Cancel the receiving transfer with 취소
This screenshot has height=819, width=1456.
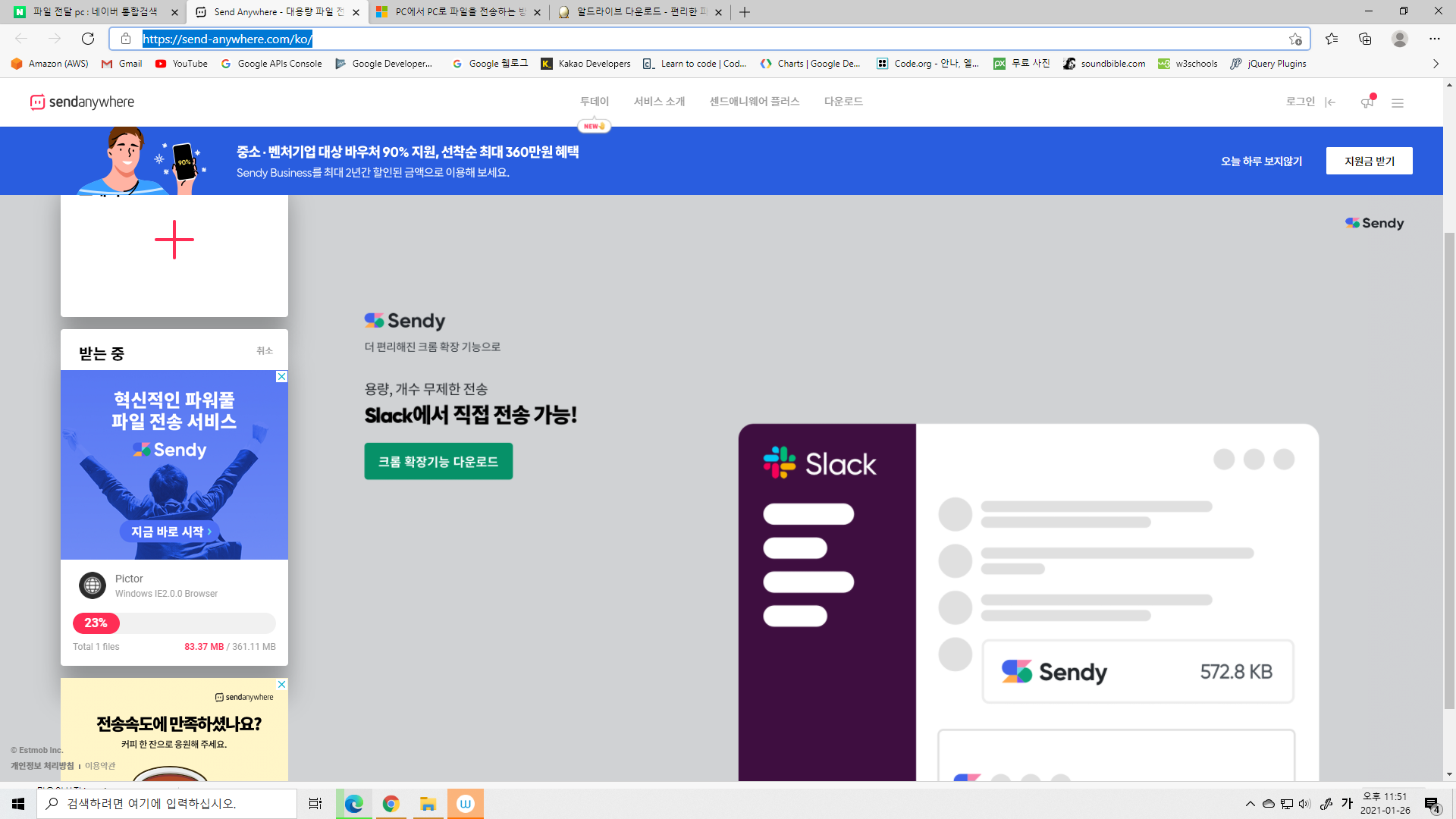tap(264, 350)
